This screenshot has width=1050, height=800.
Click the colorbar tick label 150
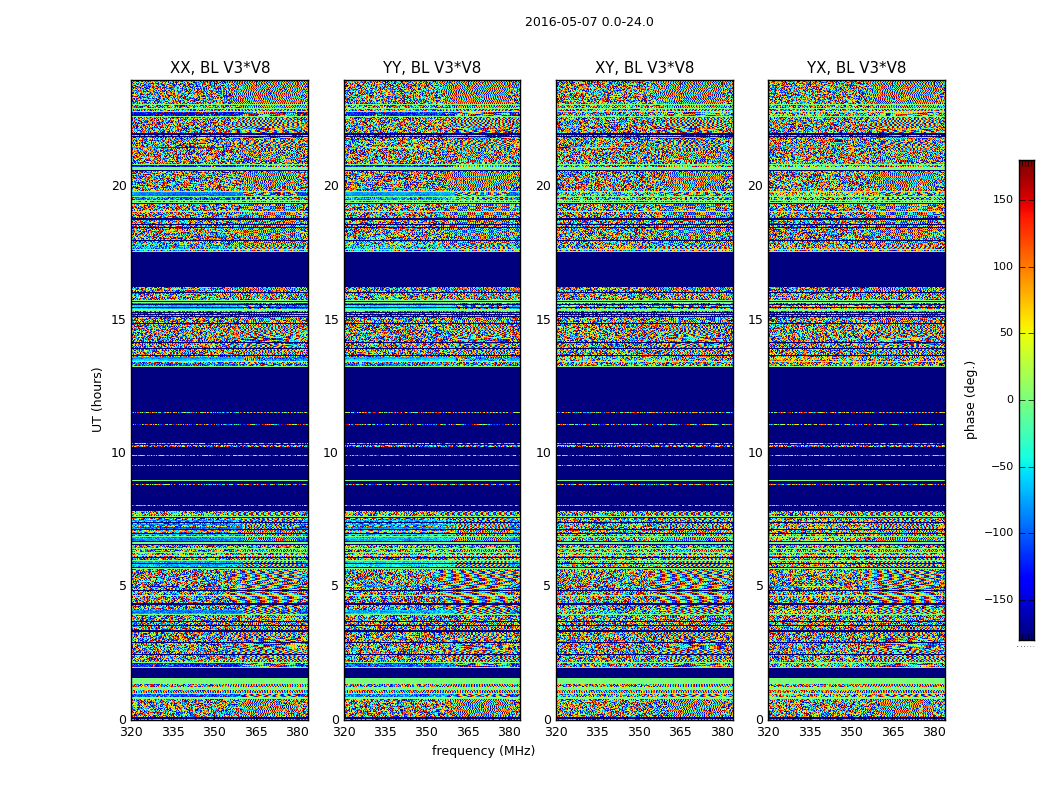(1003, 199)
